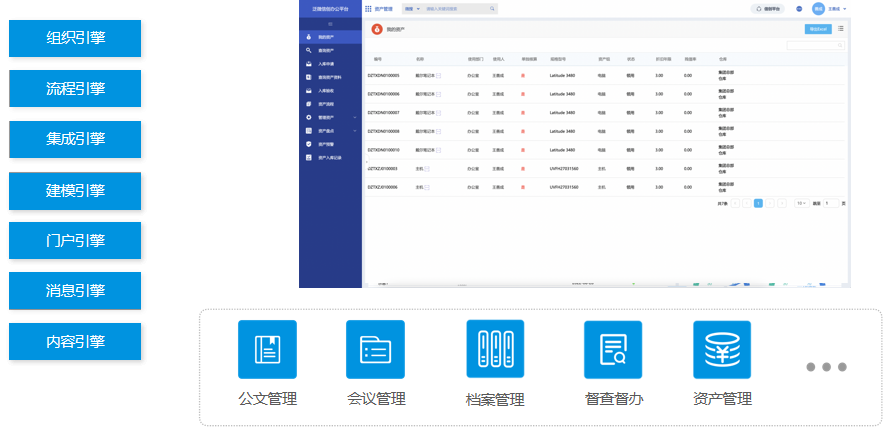The height and width of the screenshot is (429, 887).
Task: Click the first page arrow in pagination
Action: click(735, 203)
